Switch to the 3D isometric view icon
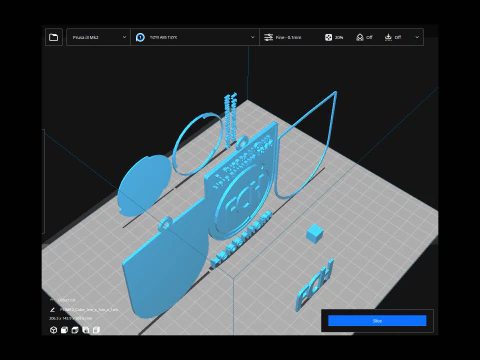The width and height of the screenshot is (480, 360). coord(53,330)
